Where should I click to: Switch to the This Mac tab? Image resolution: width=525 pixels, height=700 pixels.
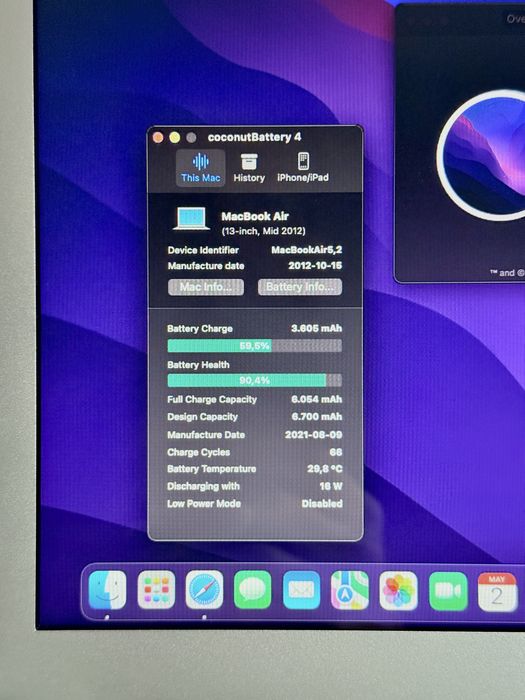point(200,168)
